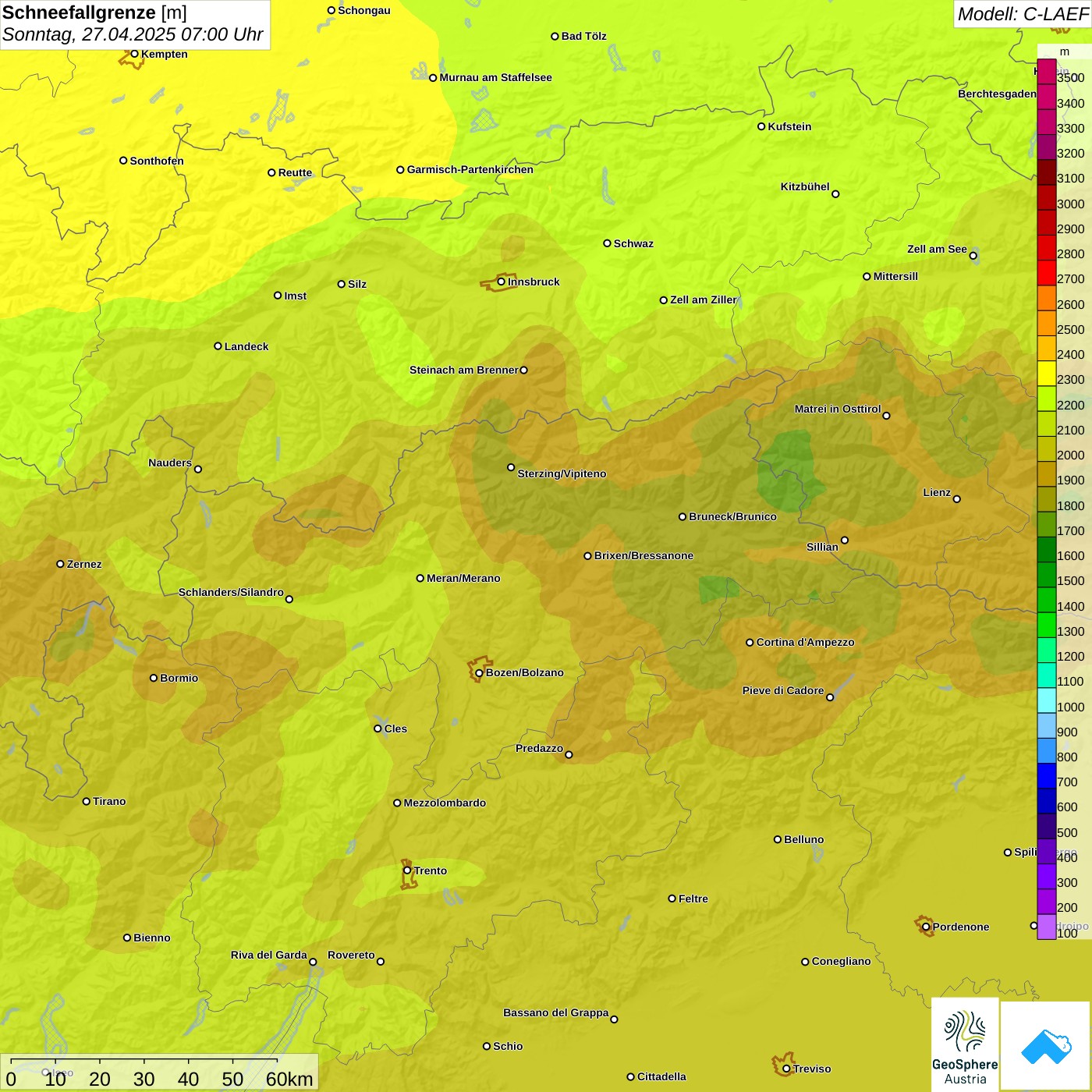Viewport: 1092px width, 1092px height.
Task: Click the yellow legend swatch between 2300 and 2400
Action: (1047, 373)
